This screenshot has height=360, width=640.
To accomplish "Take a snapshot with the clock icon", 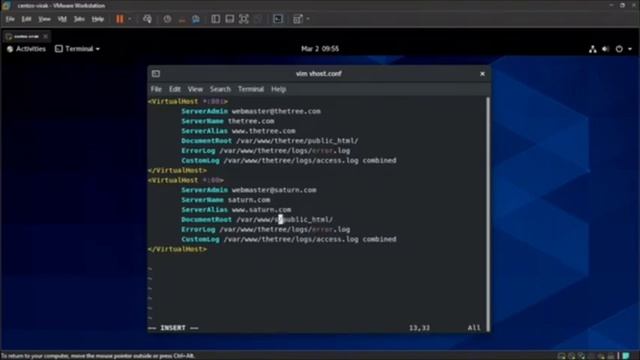I will pyautogui.click(x=167, y=19).
